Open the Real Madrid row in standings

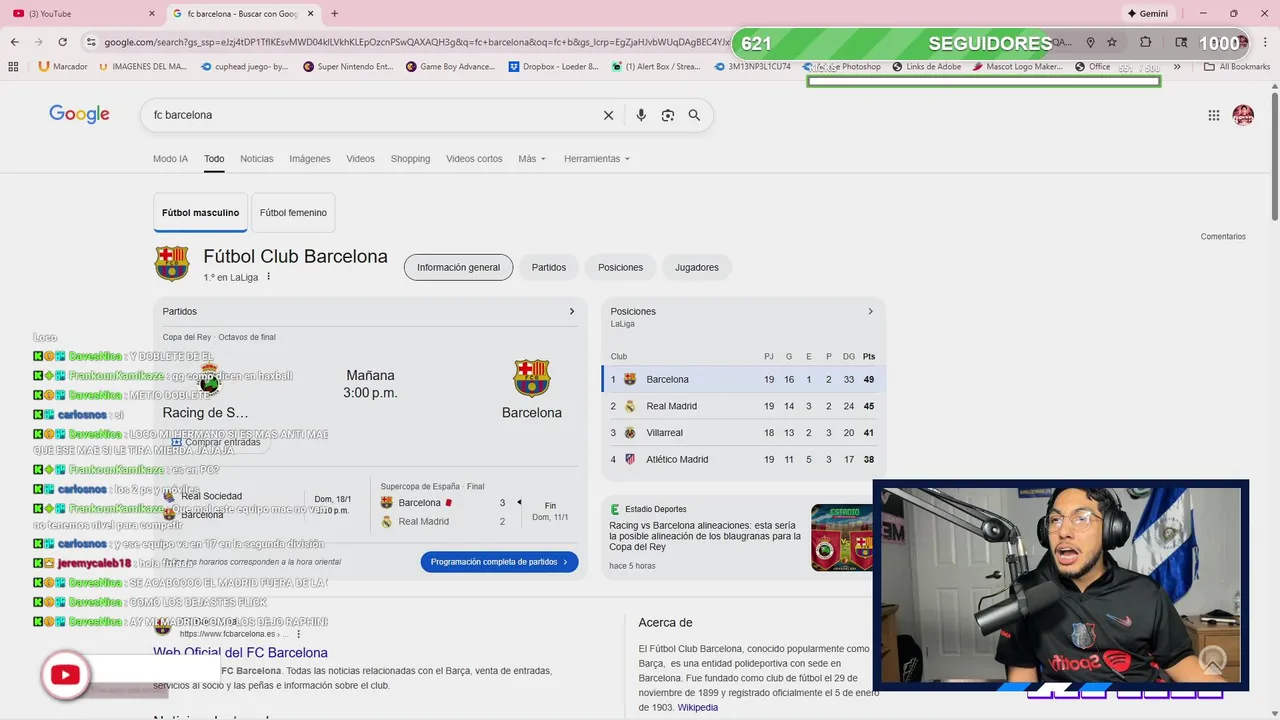(741, 406)
